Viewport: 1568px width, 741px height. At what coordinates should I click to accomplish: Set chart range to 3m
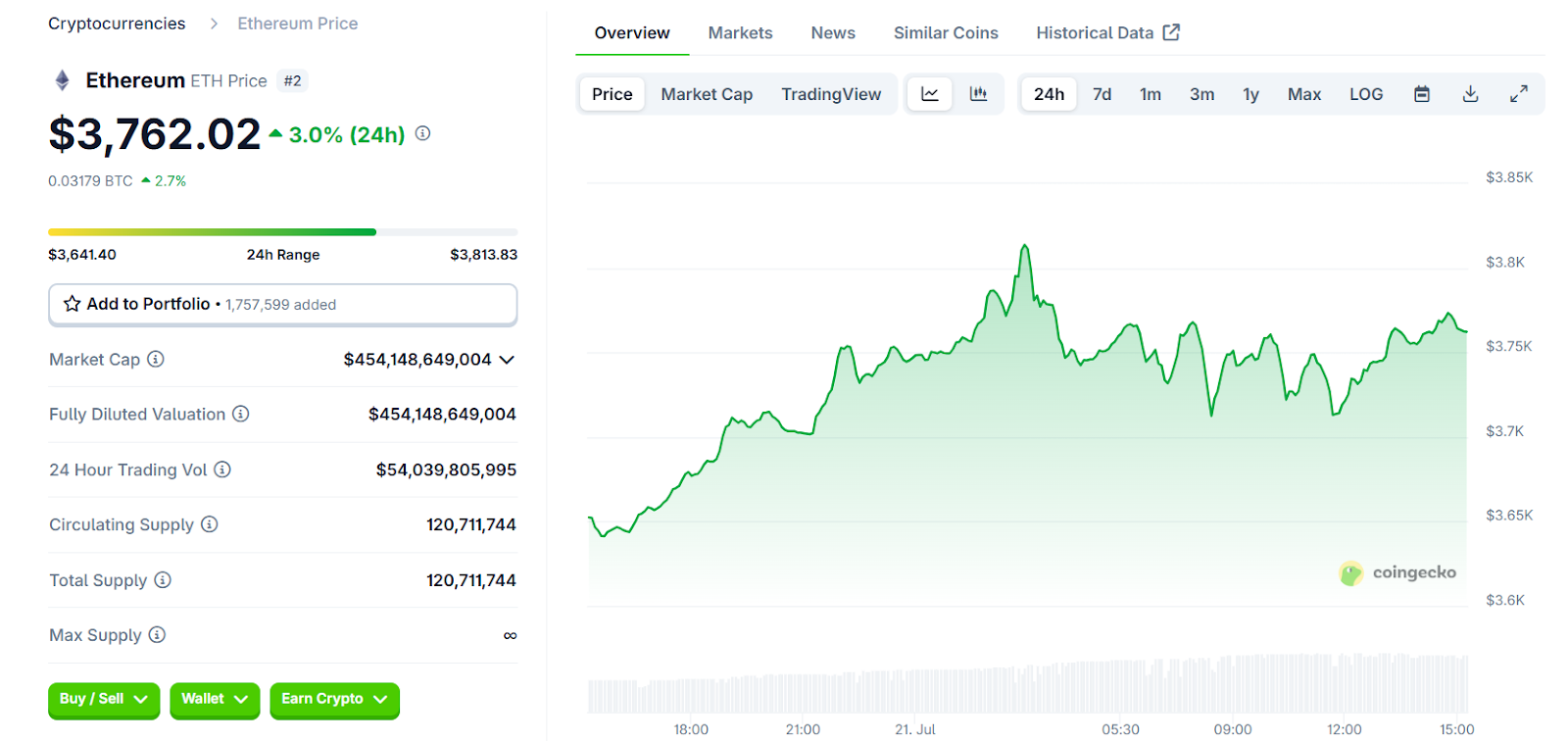coord(1202,94)
